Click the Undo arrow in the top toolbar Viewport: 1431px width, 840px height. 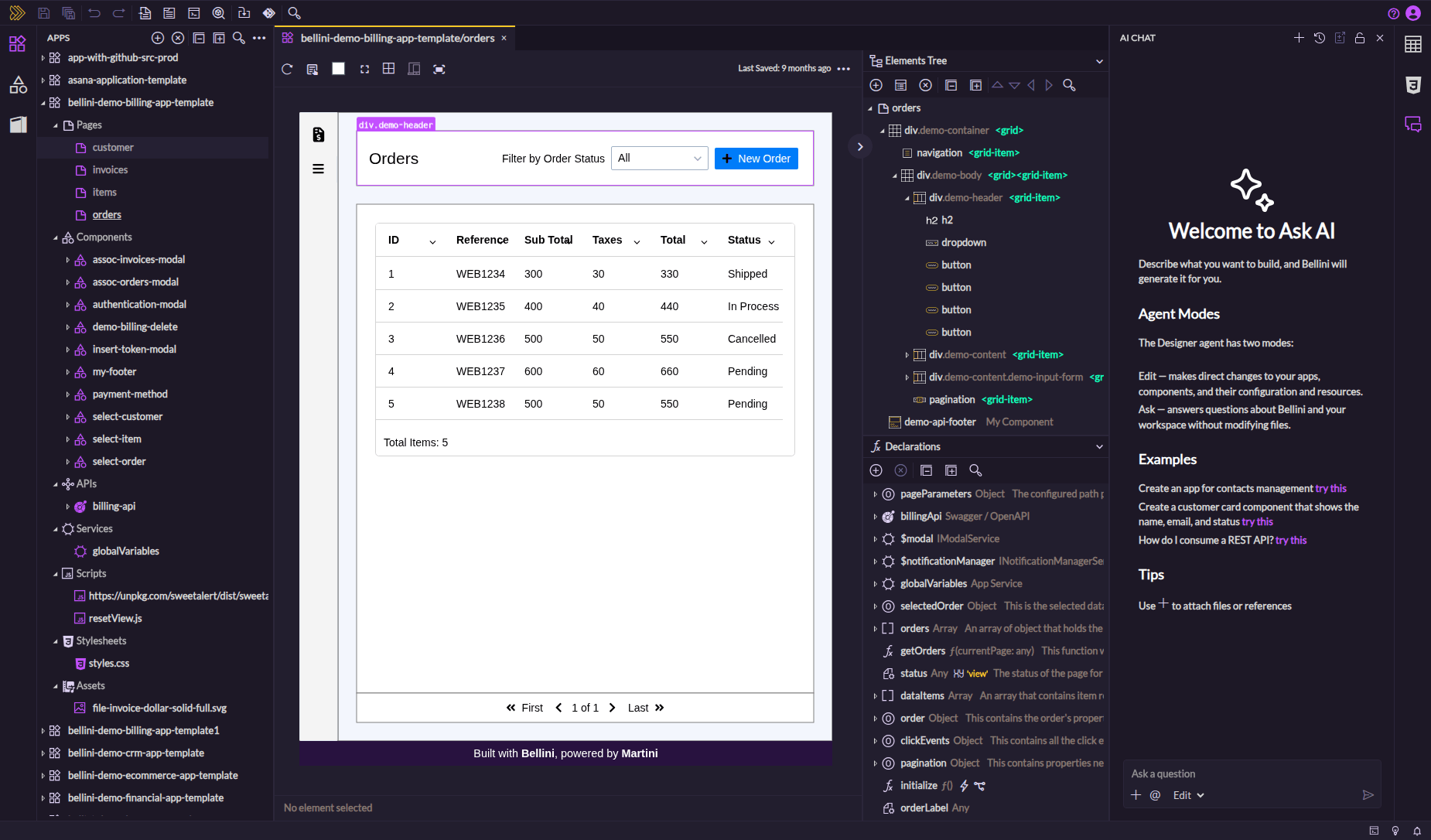pos(94,13)
